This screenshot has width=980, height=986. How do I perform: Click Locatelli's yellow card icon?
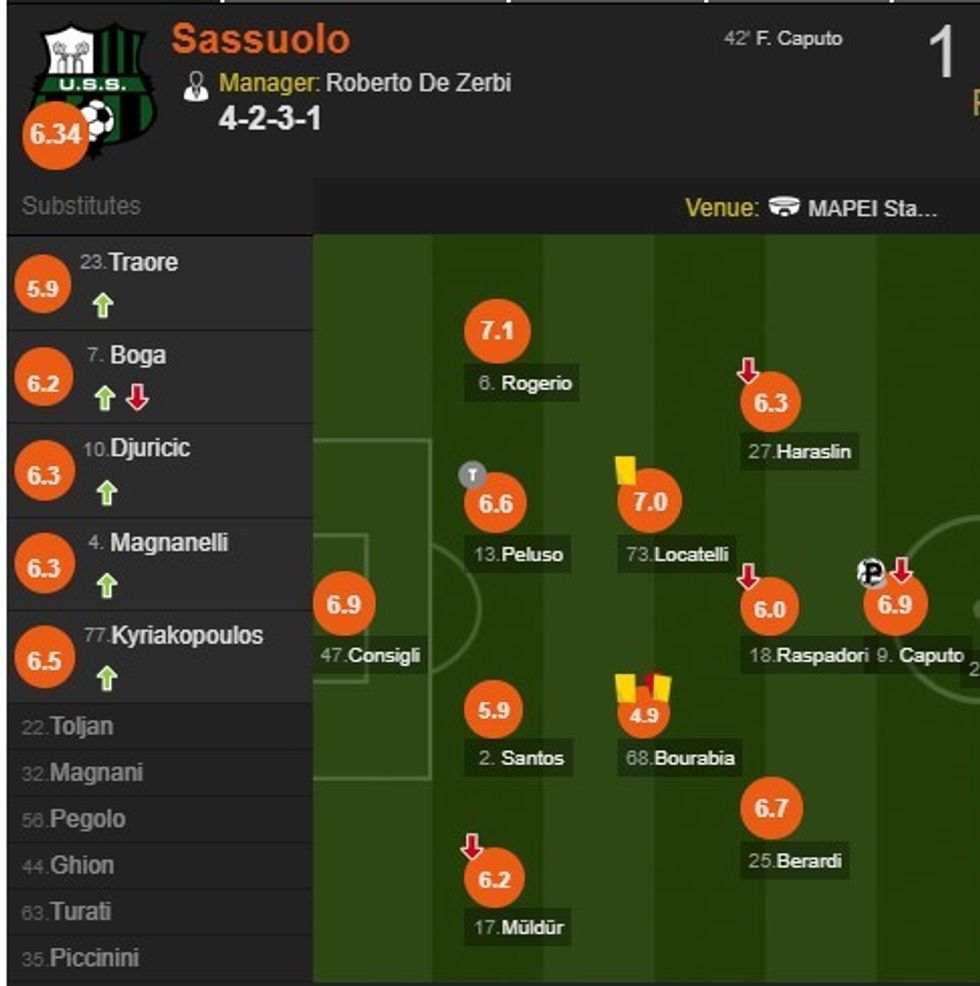(x=626, y=470)
